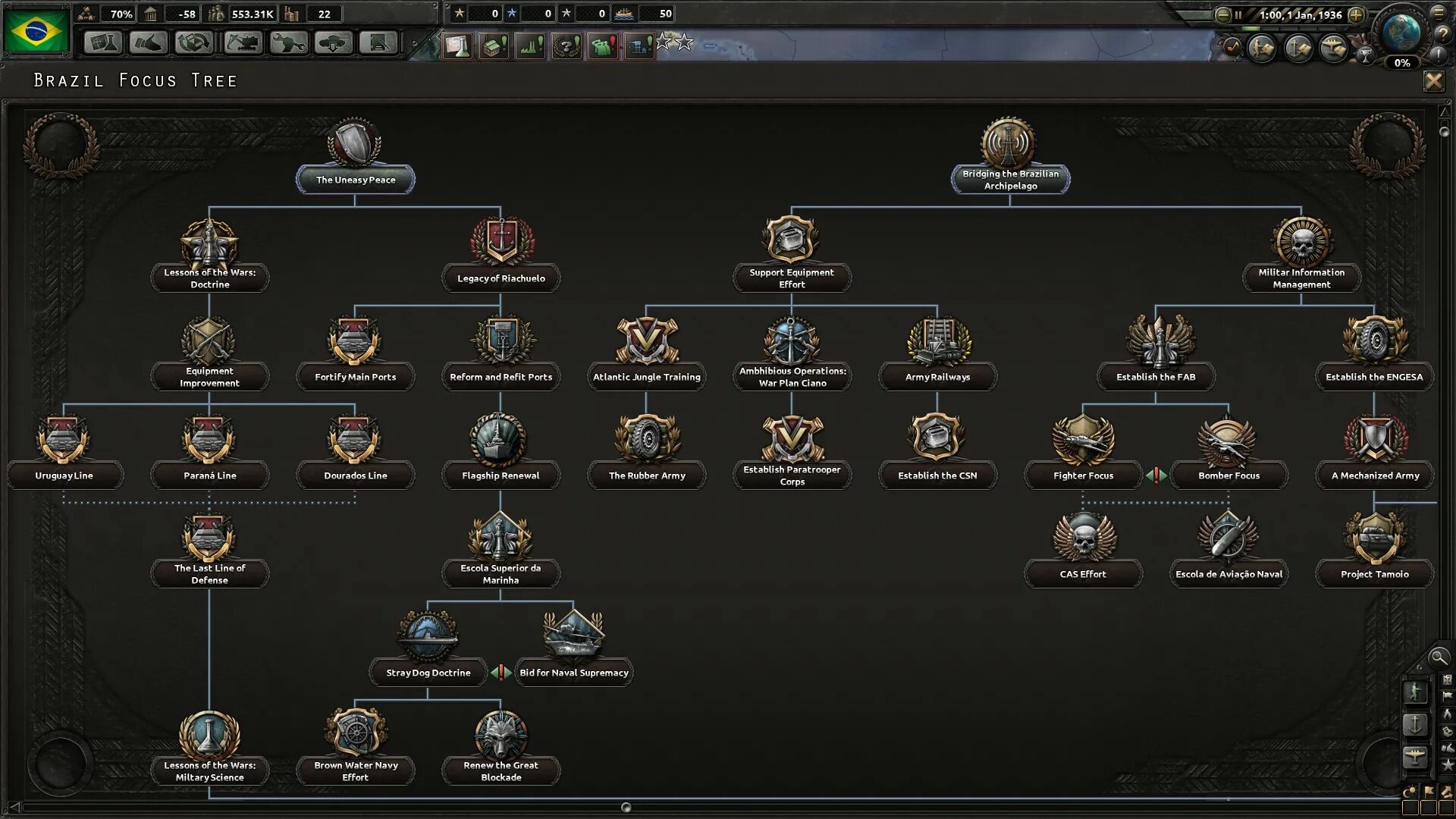Click the date 1:00, 1 Jan, 1936
1456x819 pixels.
(1300, 14)
